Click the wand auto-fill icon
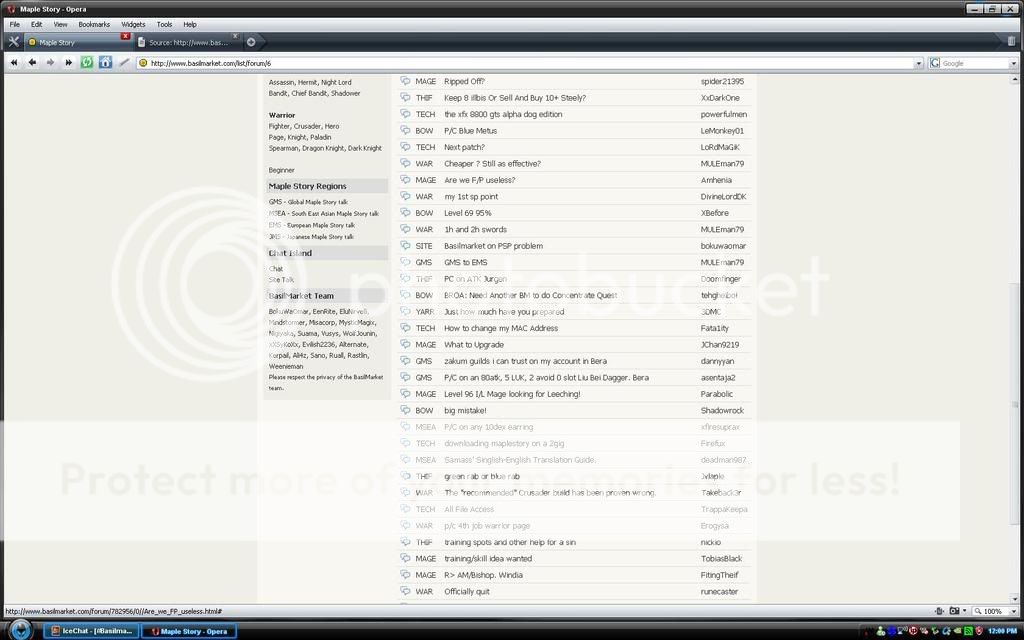This screenshot has height=640, width=1024. 124,62
